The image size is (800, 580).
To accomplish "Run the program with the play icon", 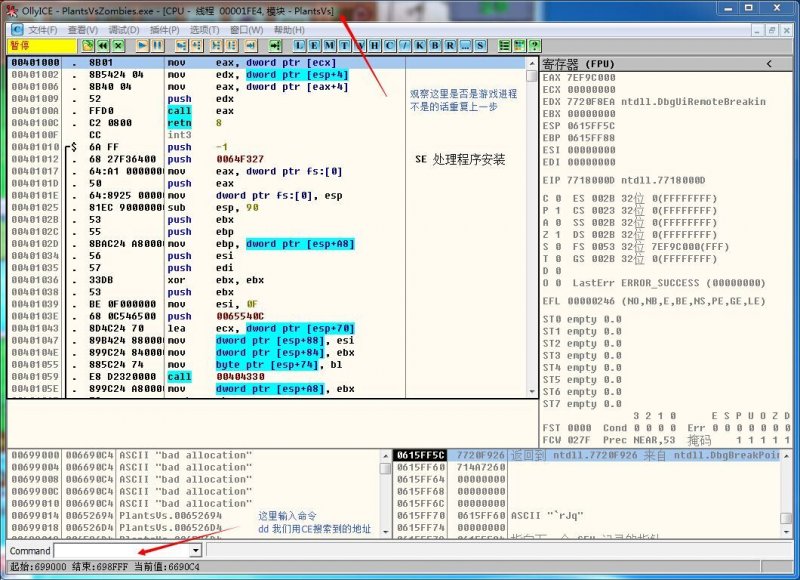I will click(142, 46).
